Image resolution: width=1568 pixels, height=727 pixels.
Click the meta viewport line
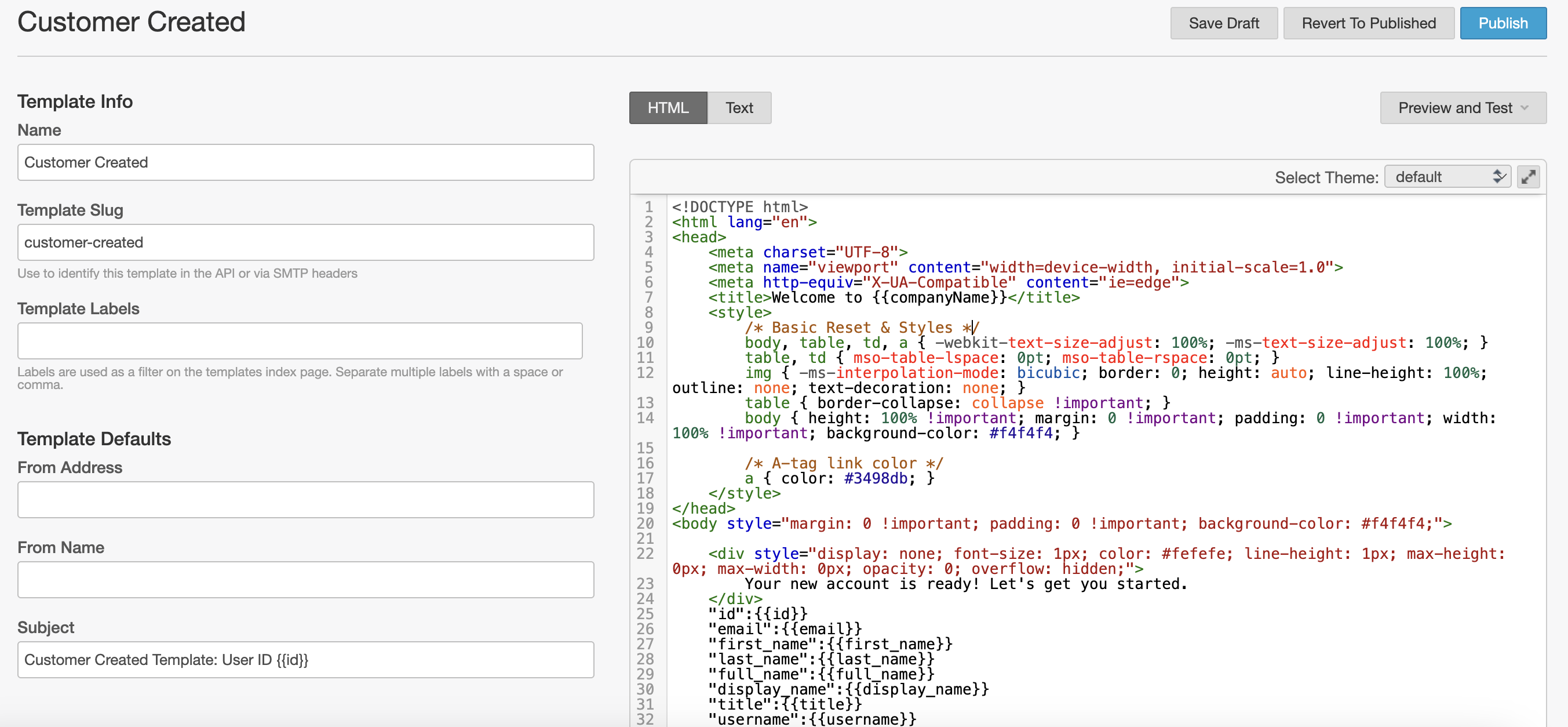click(1025, 267)
